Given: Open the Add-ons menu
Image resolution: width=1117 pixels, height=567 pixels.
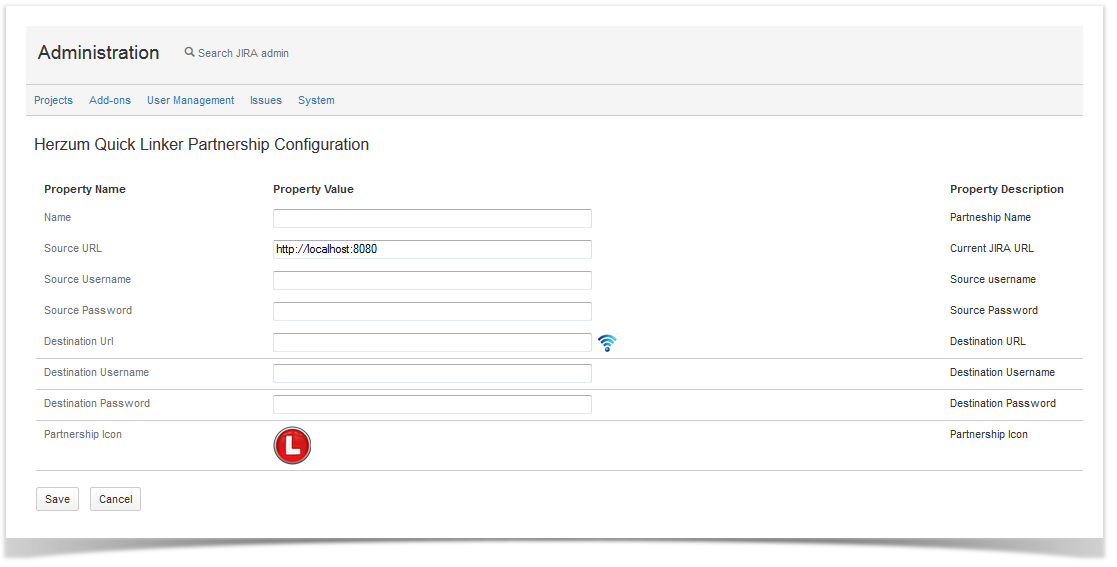Looking at the screenshot, I should 110,100.
